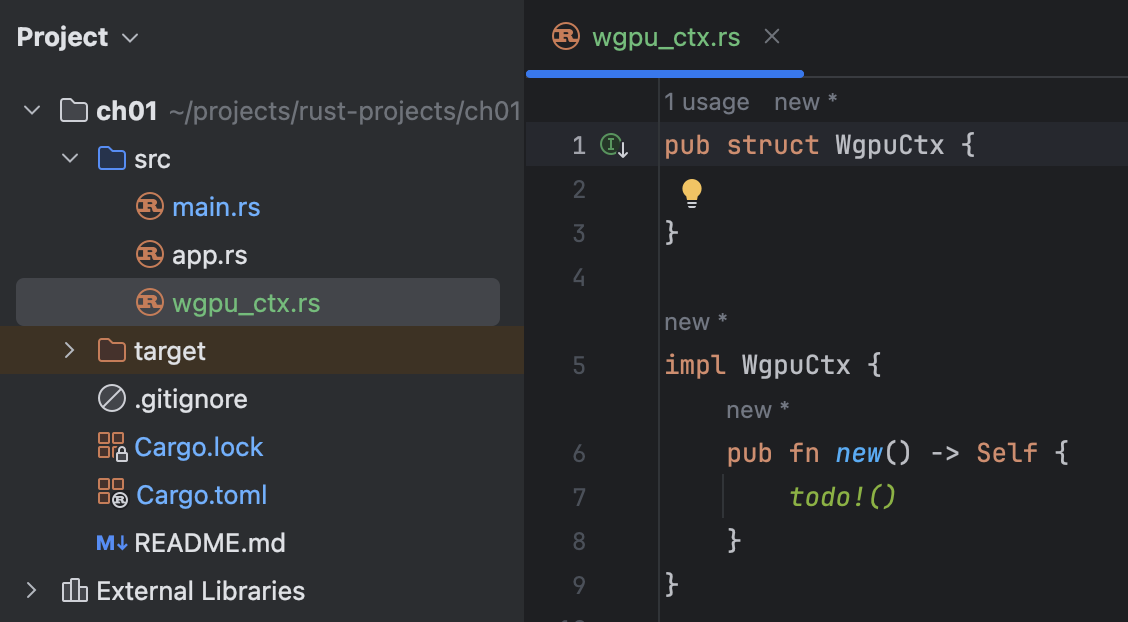Expand the target folder

pos(69,350)
